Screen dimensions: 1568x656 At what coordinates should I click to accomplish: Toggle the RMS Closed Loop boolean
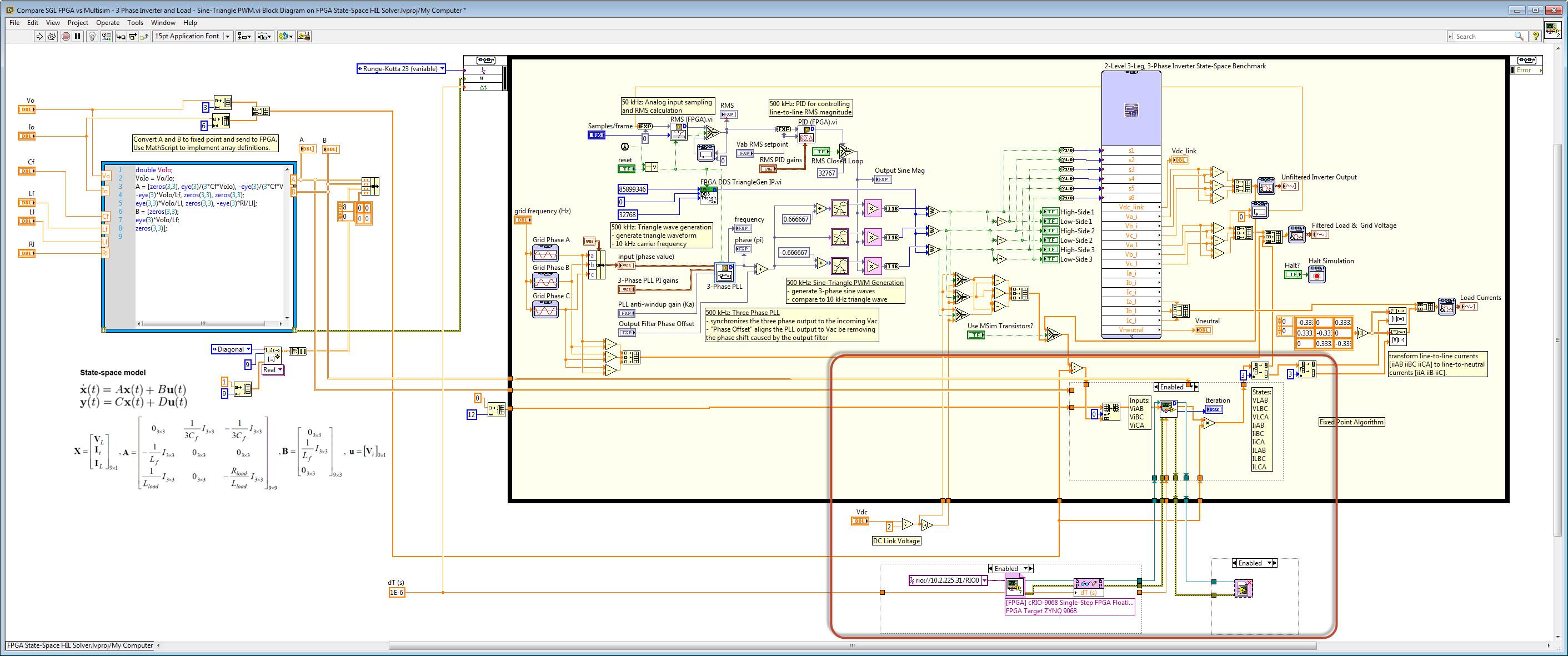point(820,152)
